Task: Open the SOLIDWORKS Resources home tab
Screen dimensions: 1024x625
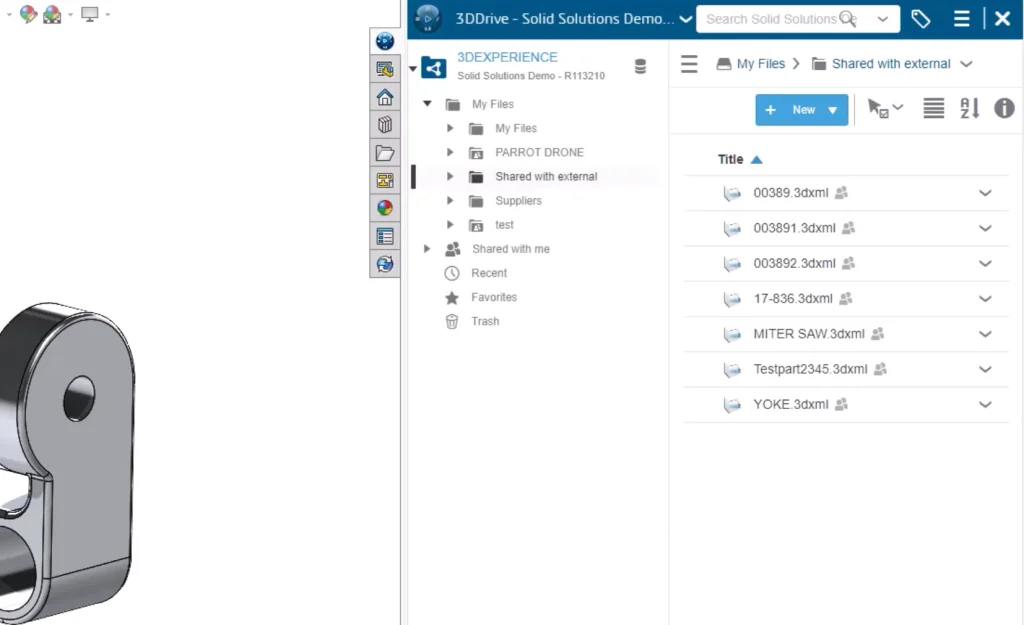Action: coord(385,97)
